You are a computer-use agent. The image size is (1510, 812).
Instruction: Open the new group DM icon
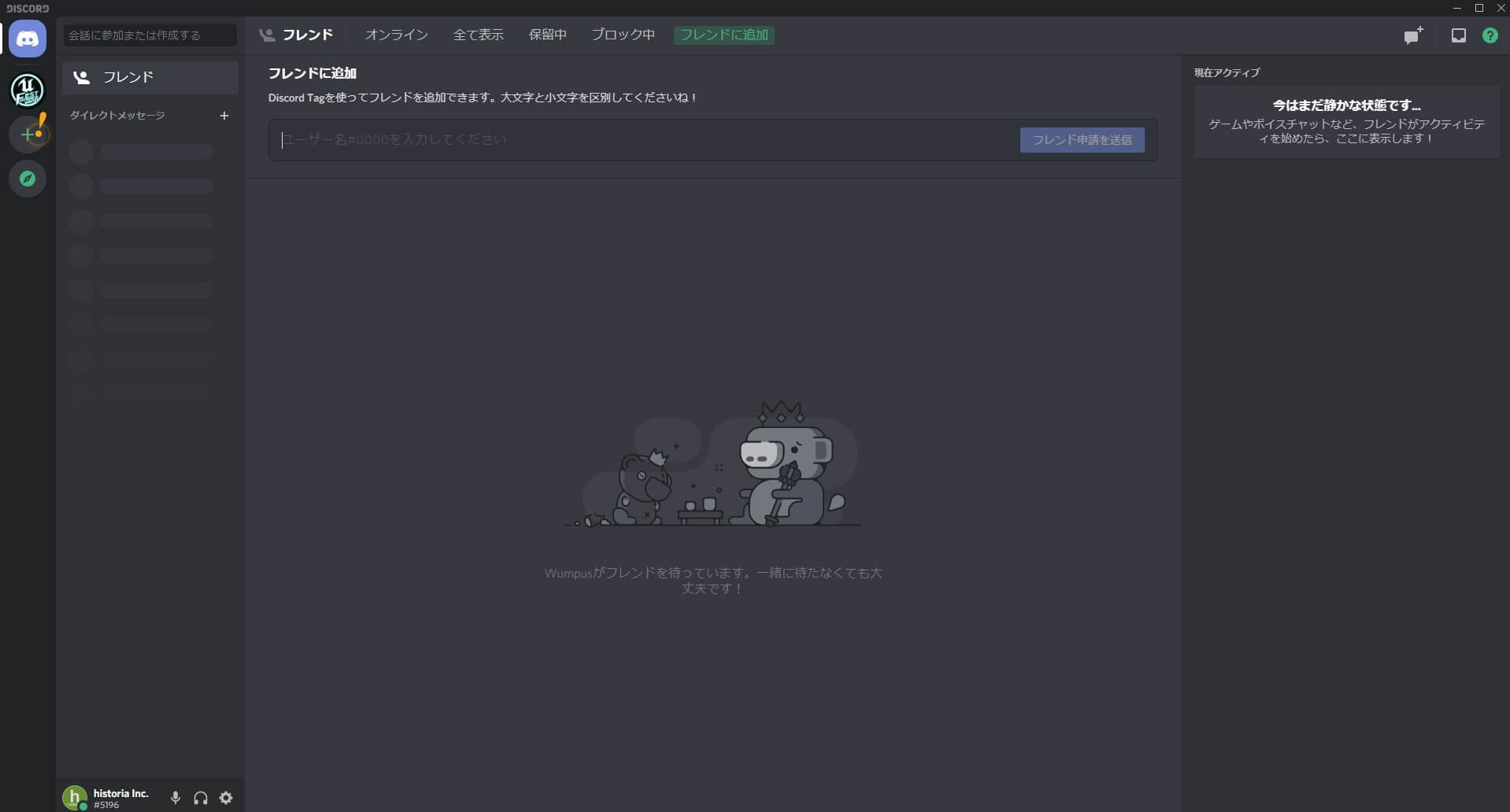(1414, 35)
